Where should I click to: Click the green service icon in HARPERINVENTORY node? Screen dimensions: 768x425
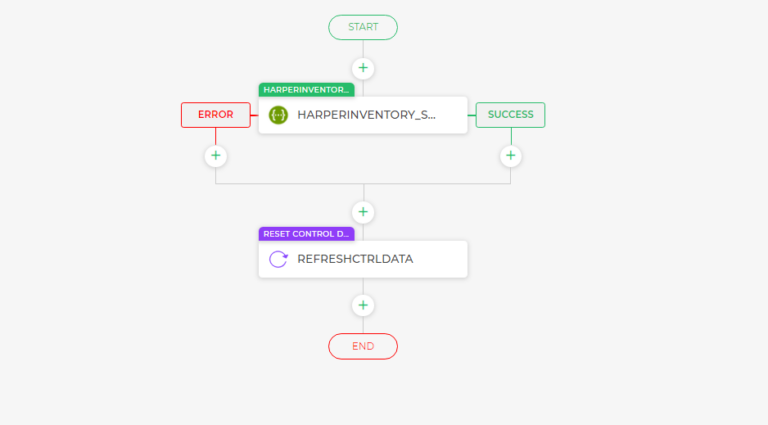(278, 115)
